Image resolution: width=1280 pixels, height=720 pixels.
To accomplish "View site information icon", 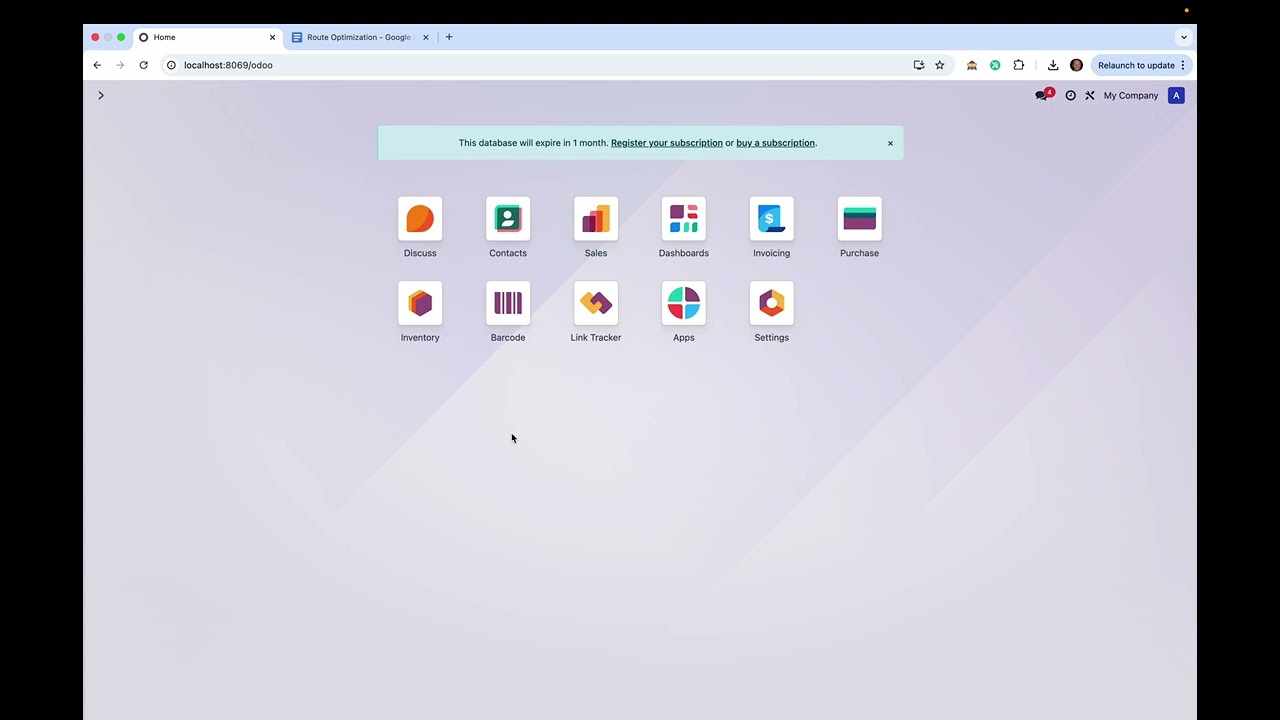I will click(171, 65).
